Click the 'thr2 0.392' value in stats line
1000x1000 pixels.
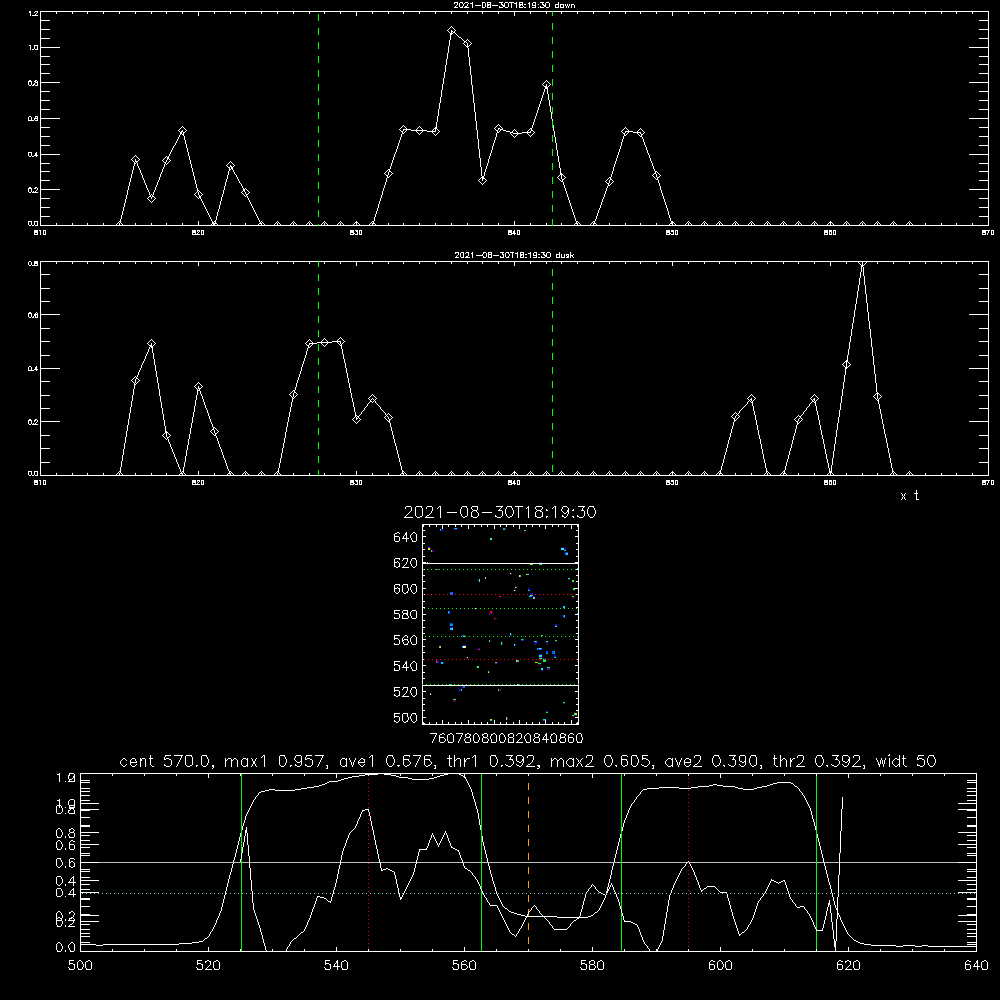click(x=818, y=761)
